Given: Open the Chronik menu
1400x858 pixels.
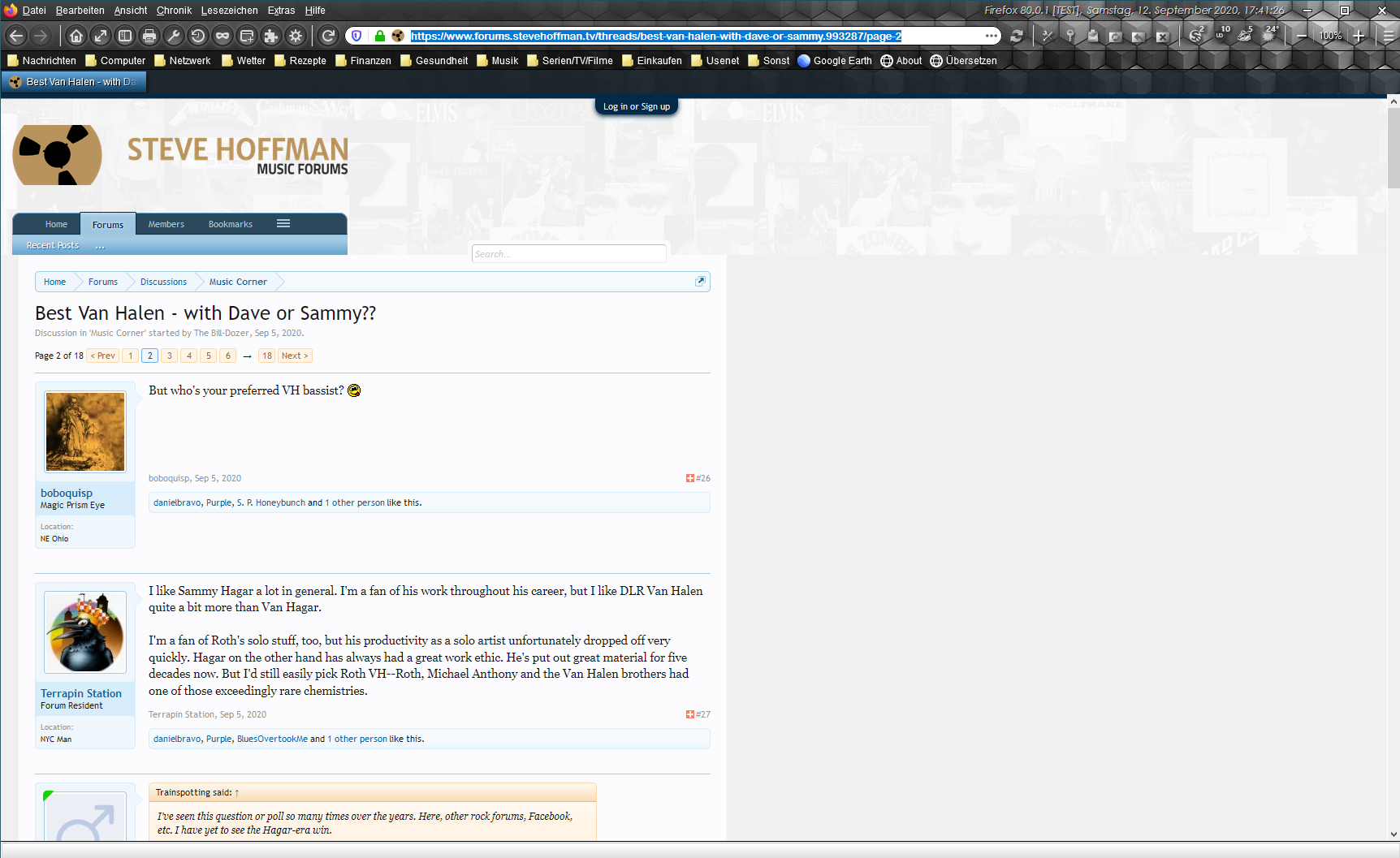Looking at the screenshot, I should tap(174, 11).
